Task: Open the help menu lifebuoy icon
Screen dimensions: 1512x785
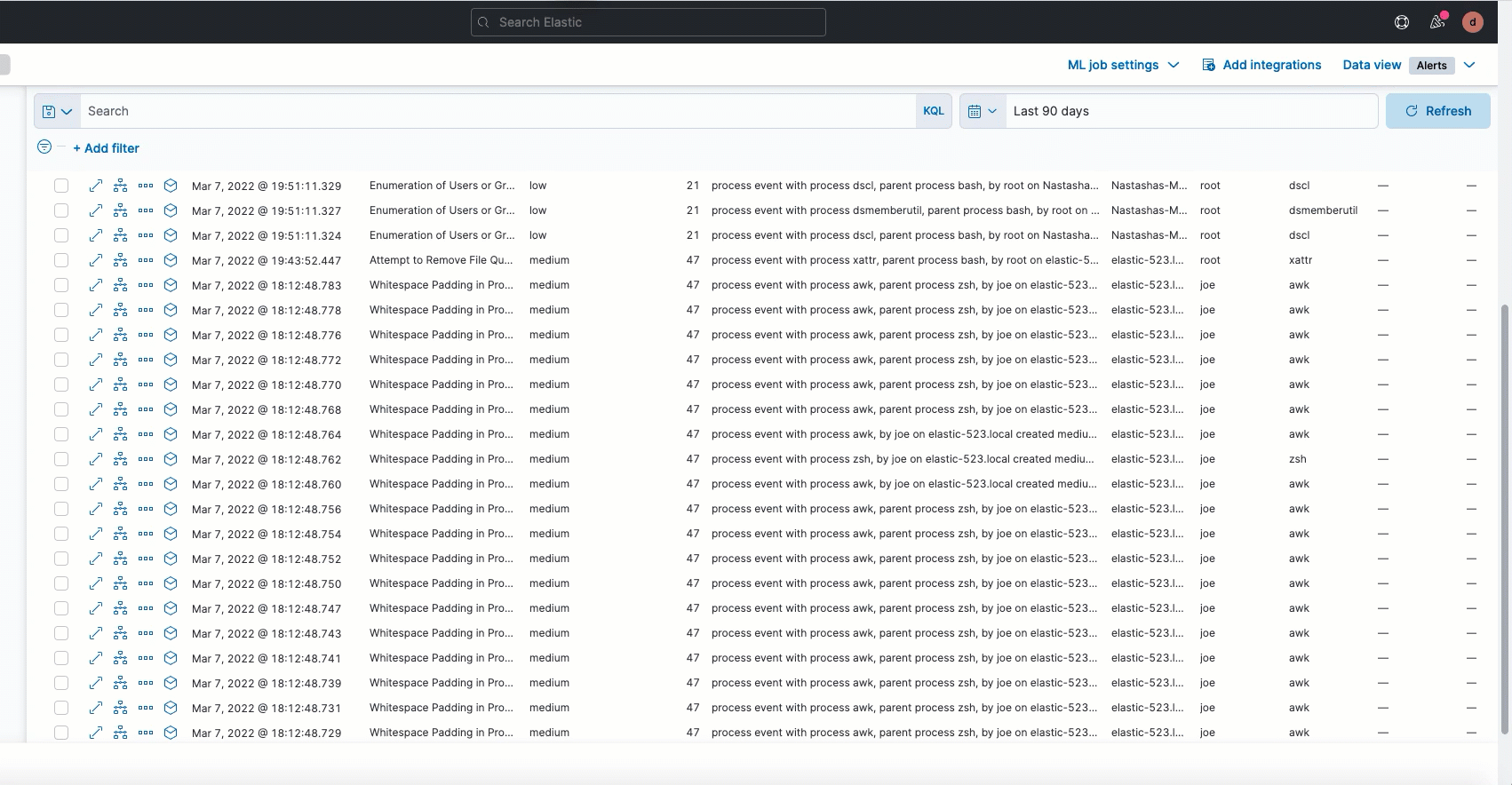Action: 1402,22
